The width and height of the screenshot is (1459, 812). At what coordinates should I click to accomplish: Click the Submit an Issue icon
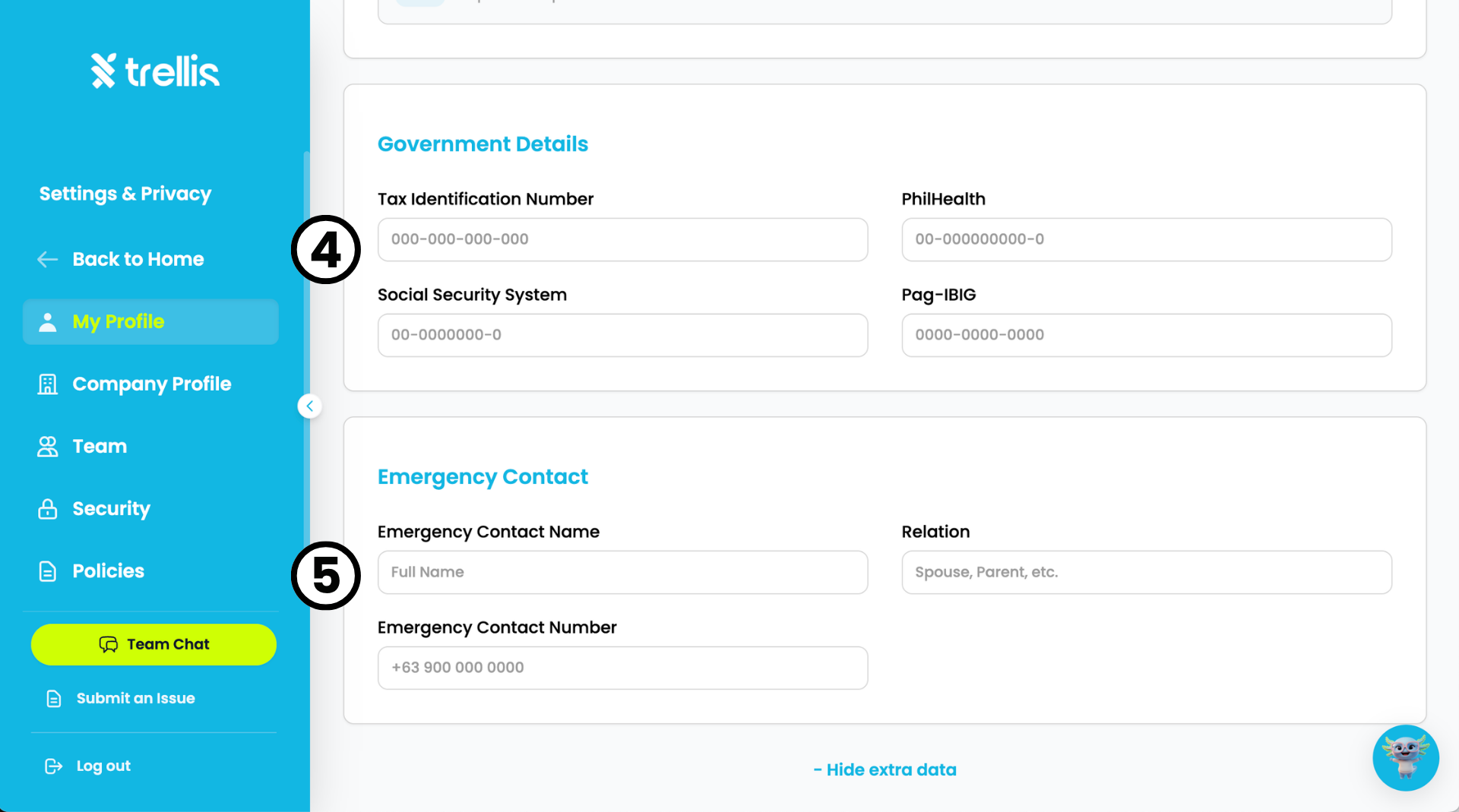click(x=53, y=699)
